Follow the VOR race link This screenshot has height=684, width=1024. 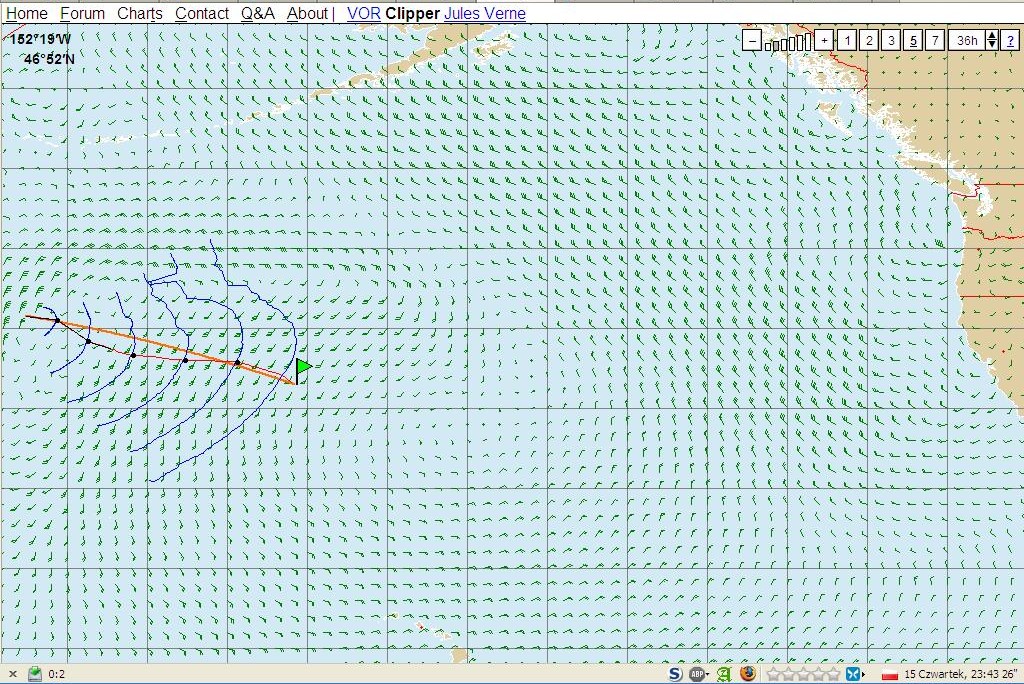tap(363, 13)
